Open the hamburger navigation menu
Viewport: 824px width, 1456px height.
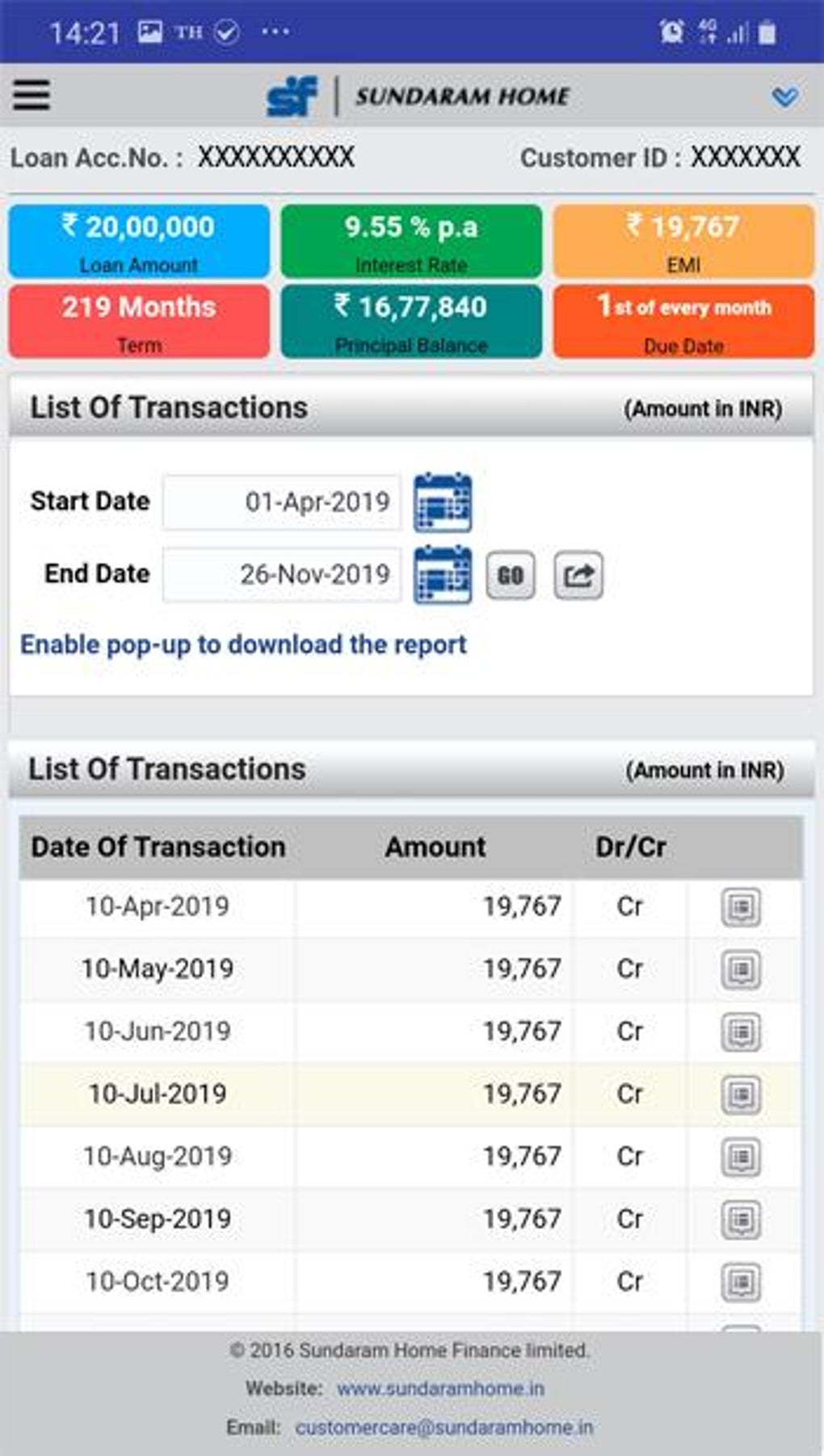tap(32, 95)
